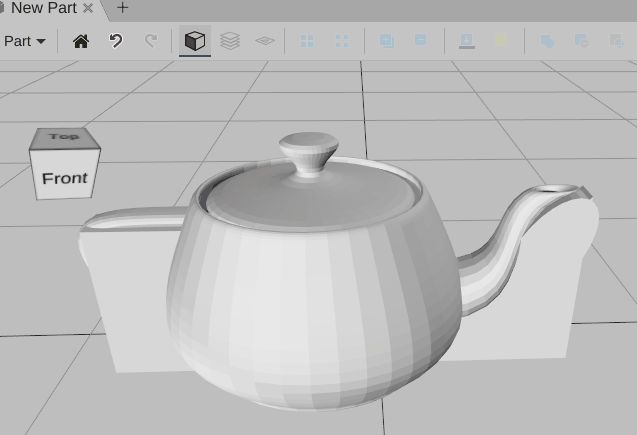Screen dimensions: 637x435
Task: Click the redo arrow icon
Action: click(x=151, y=41)
